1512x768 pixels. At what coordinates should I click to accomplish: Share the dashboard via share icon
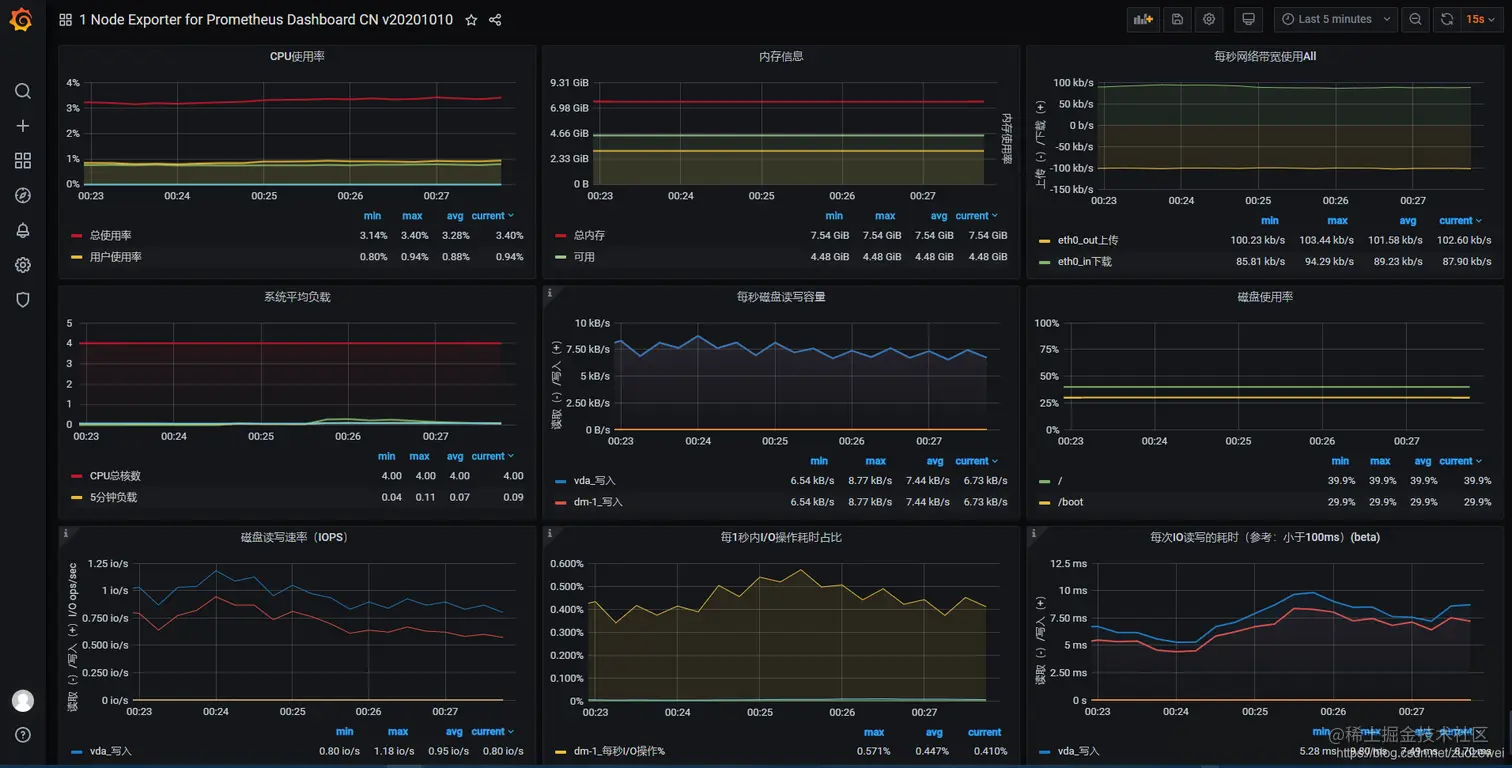(x=495, y=20)
